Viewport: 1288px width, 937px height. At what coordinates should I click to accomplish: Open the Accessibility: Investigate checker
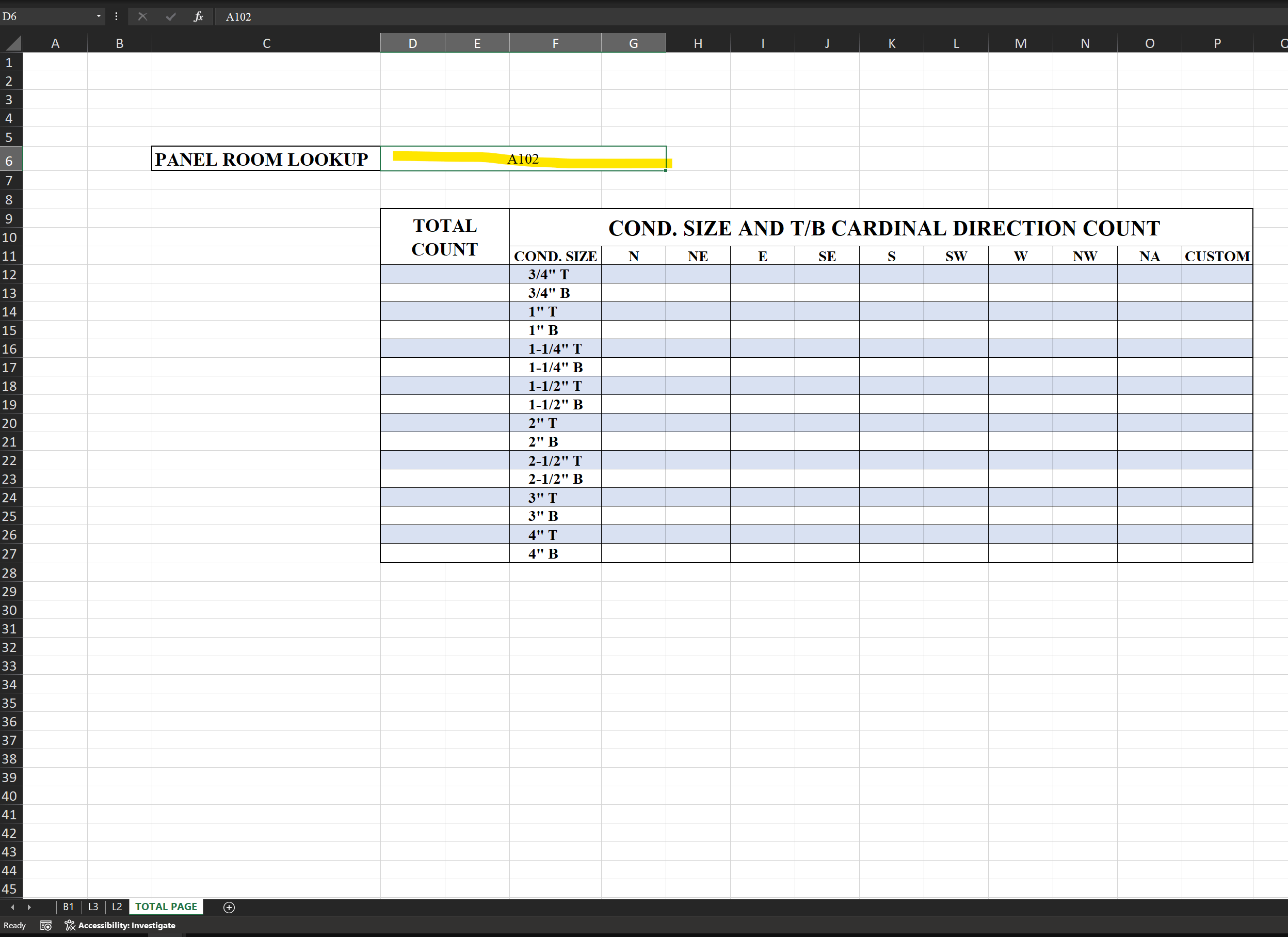tap(120, 926)
